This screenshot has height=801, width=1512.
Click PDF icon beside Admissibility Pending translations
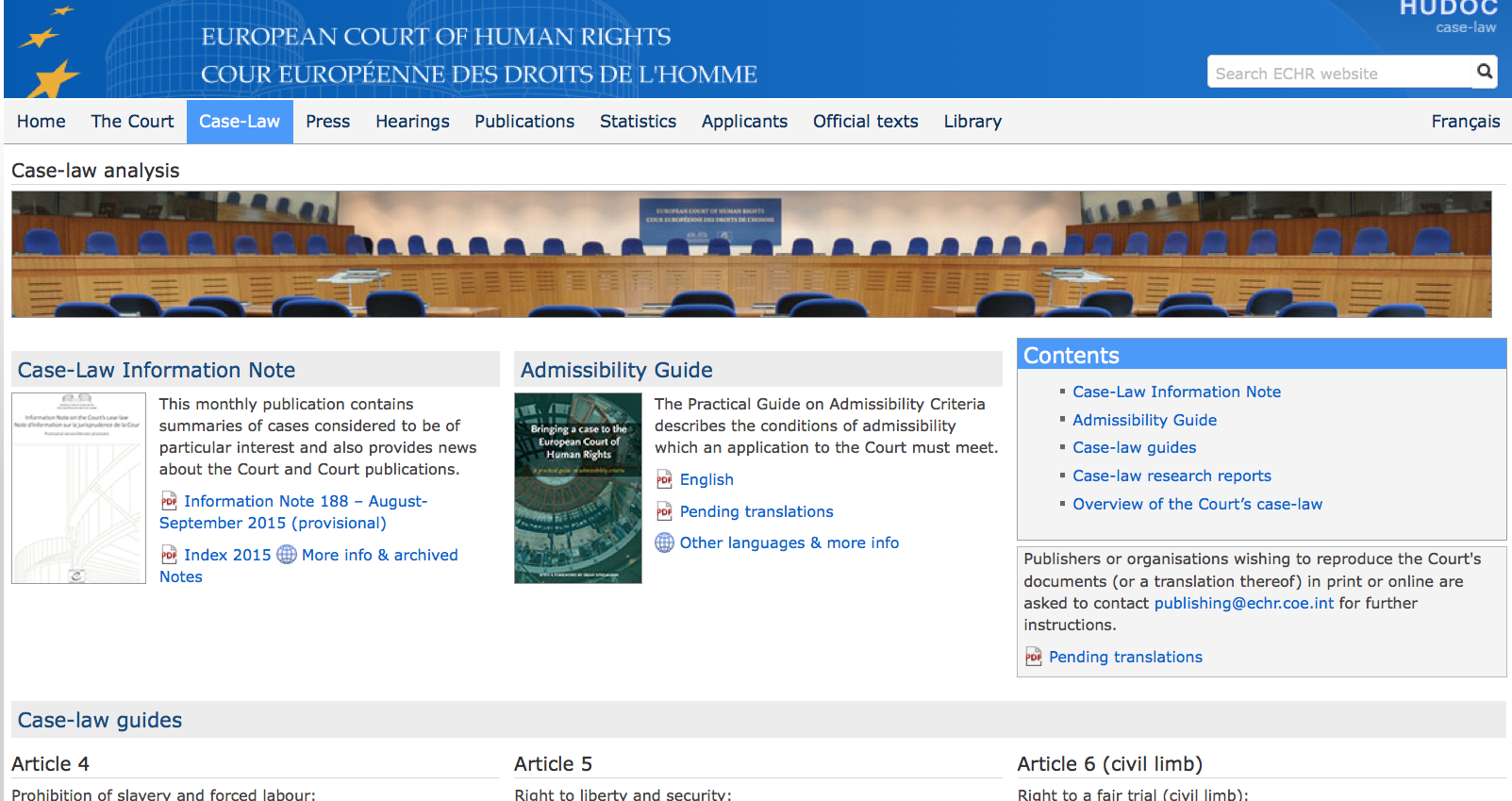pyautogui.click(x=664, y=512)
